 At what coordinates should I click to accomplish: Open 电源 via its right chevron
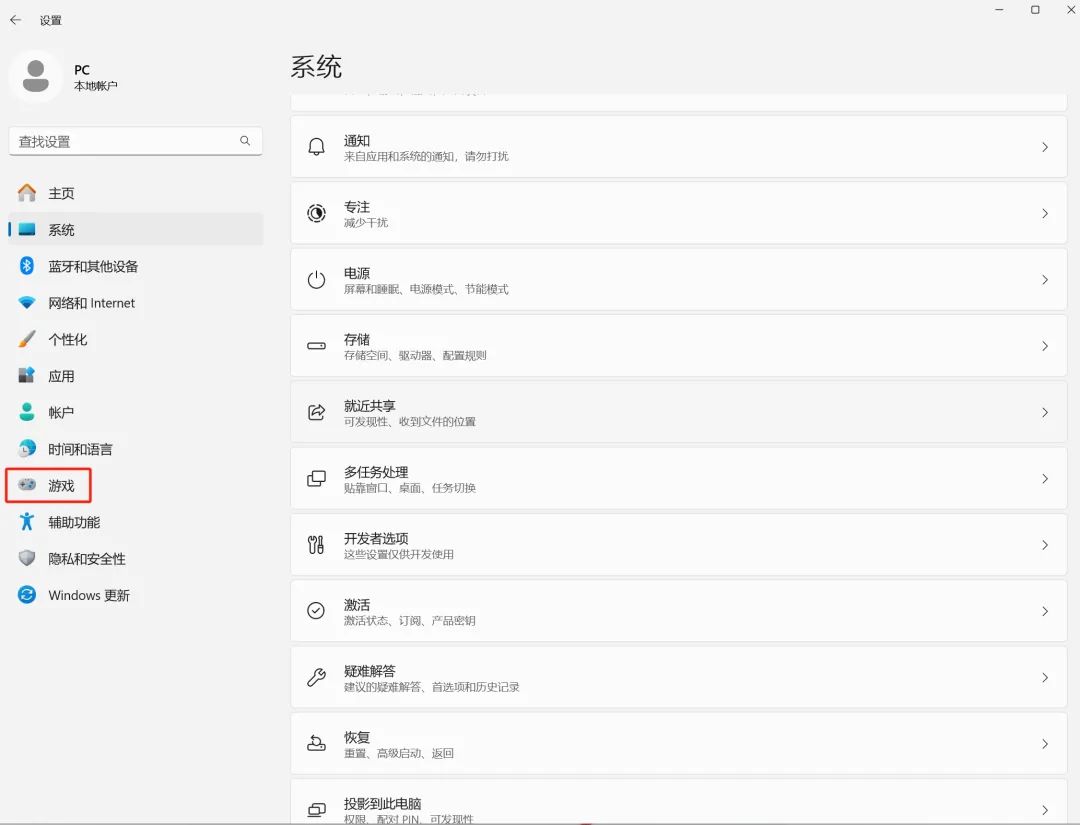[1045, 280]
